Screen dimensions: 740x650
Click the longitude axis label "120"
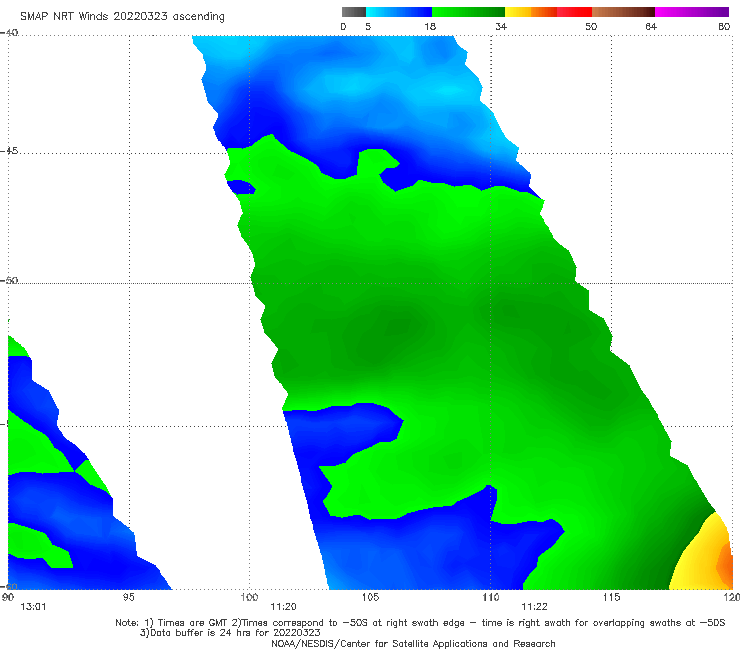(x=732, y=598)
